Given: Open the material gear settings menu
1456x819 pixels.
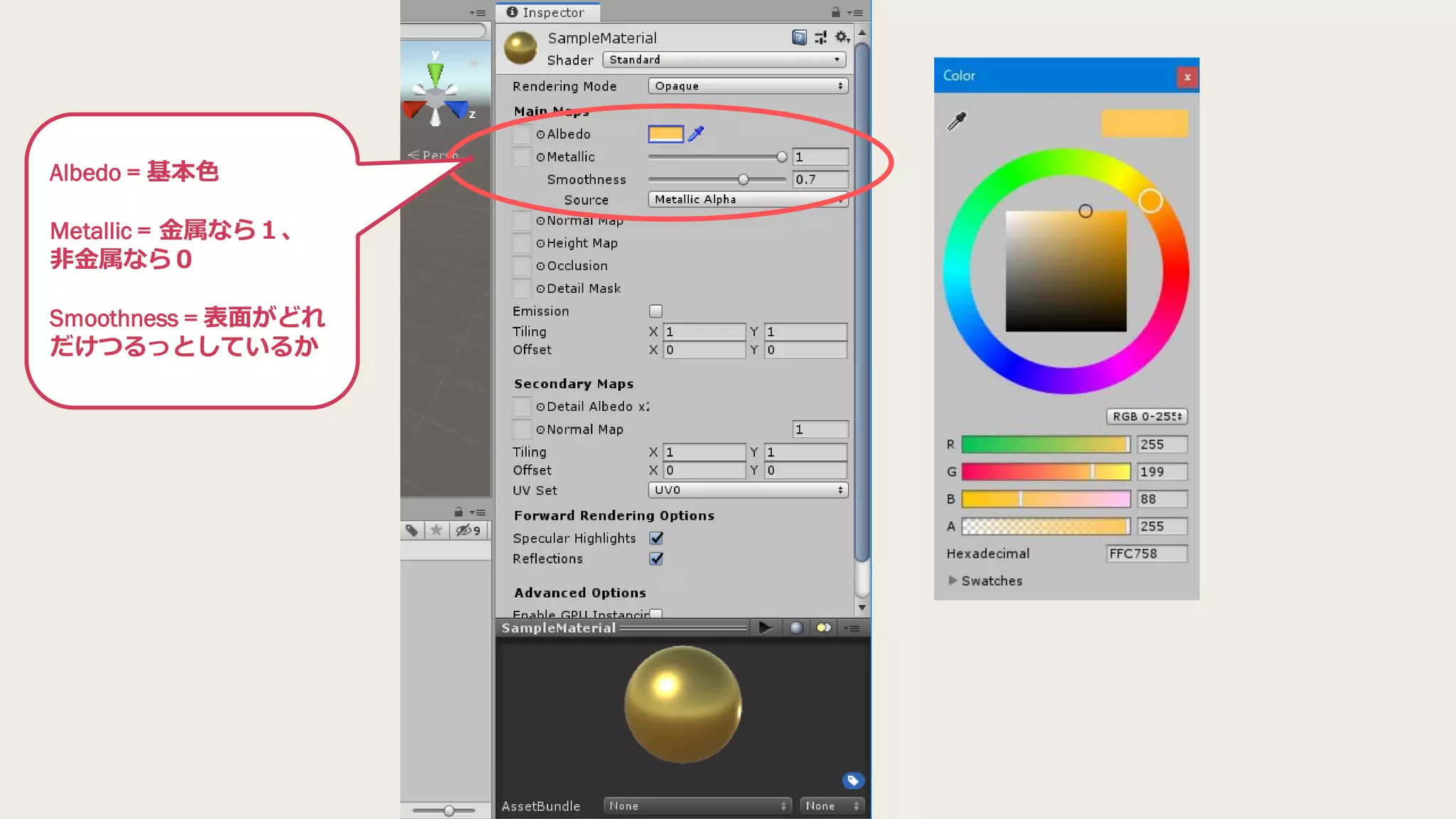Looking at the screenshot, I should (x=842, y=38).
